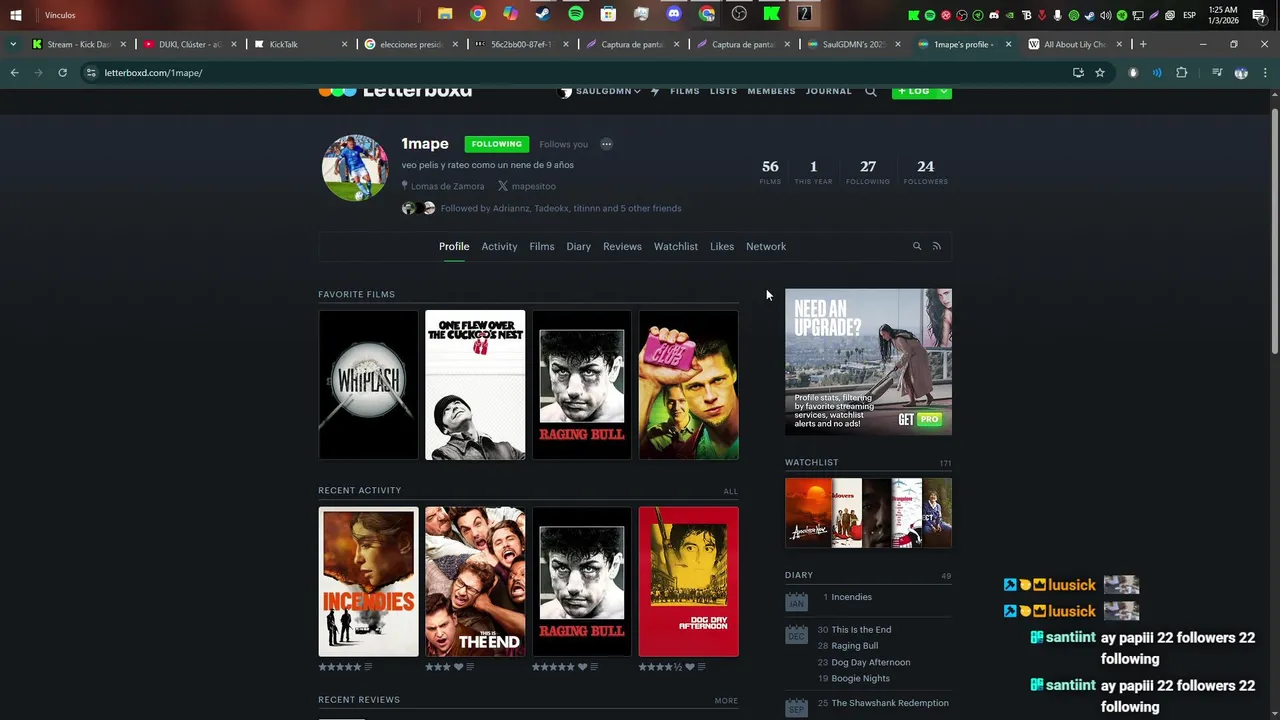Open the Incendies recent activity poster
The height and width of the screenshot is (720, 1280).
[368, 581]
